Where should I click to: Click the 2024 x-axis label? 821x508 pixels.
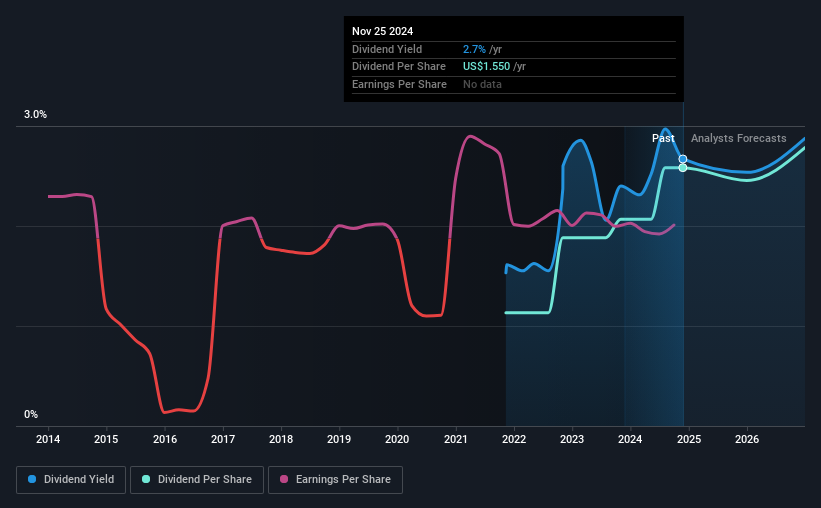pos(630,439)
